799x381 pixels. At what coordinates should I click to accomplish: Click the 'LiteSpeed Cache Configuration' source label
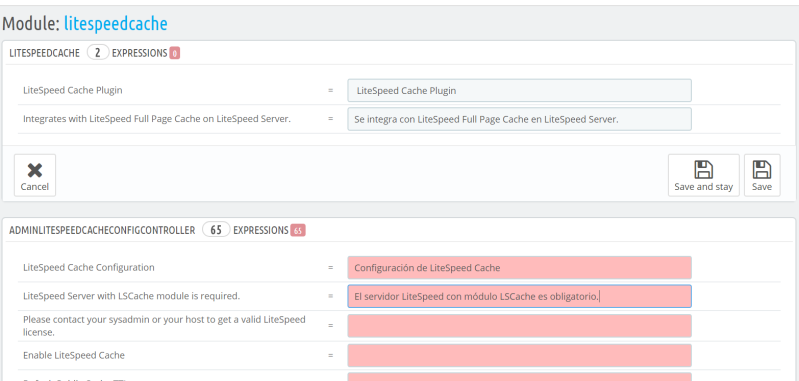pos(89,267)
